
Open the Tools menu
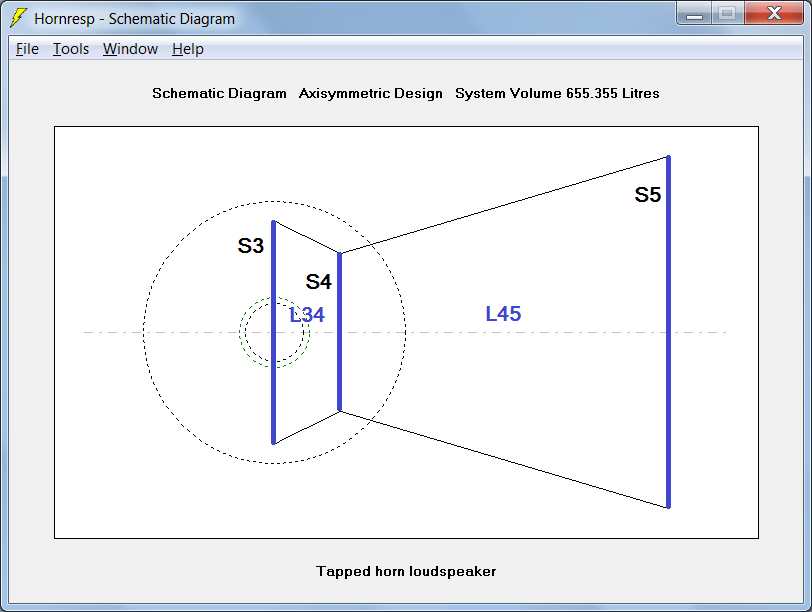[x=71, y=49]
